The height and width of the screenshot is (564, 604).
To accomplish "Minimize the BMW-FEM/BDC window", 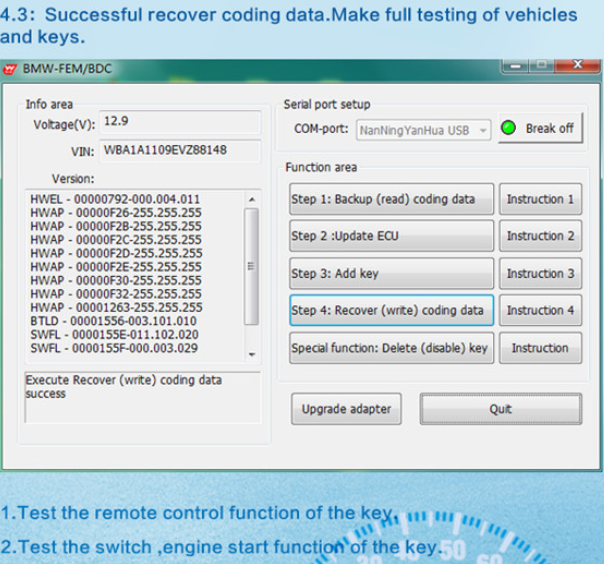I will tap(515, 66).
